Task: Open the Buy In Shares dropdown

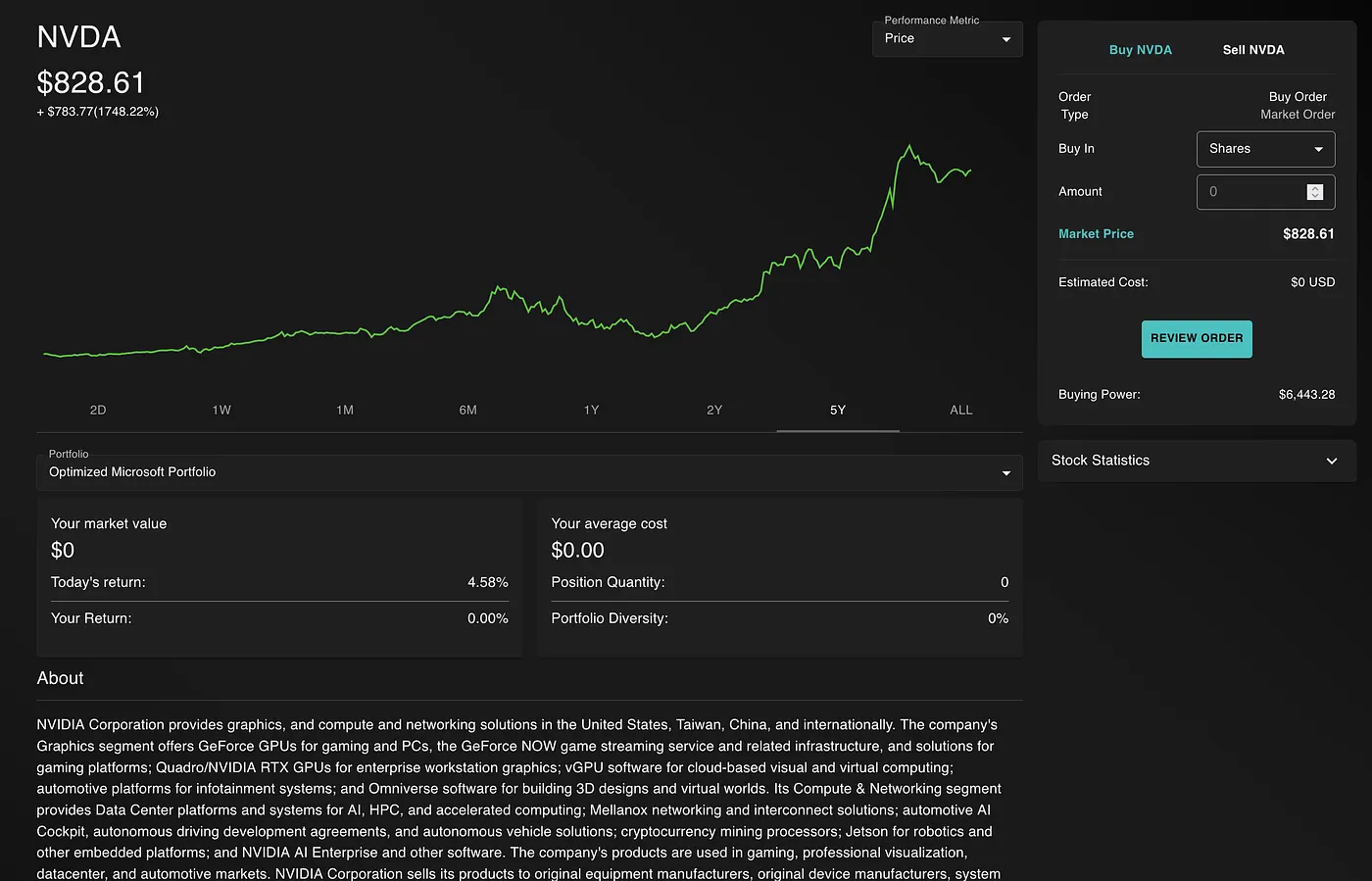Action: pyautogui.click(x=1265, y=149)
